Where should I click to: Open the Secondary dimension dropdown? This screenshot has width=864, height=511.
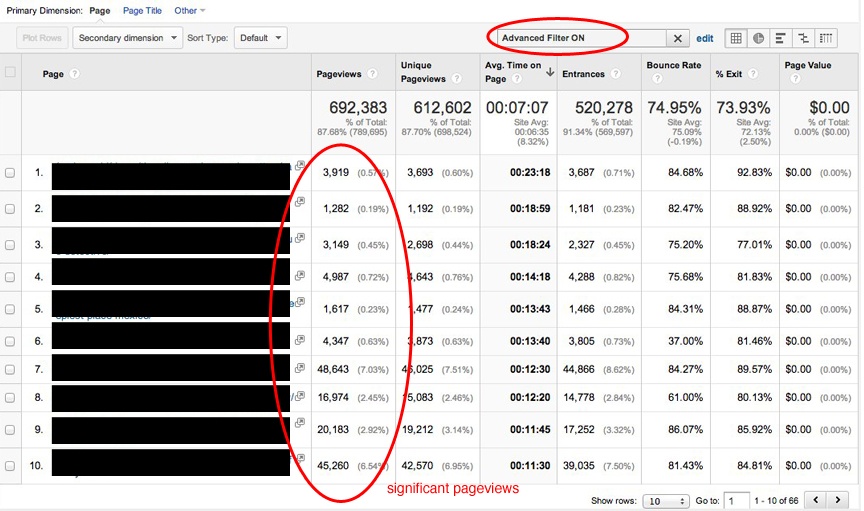click(x=127, y=38)
